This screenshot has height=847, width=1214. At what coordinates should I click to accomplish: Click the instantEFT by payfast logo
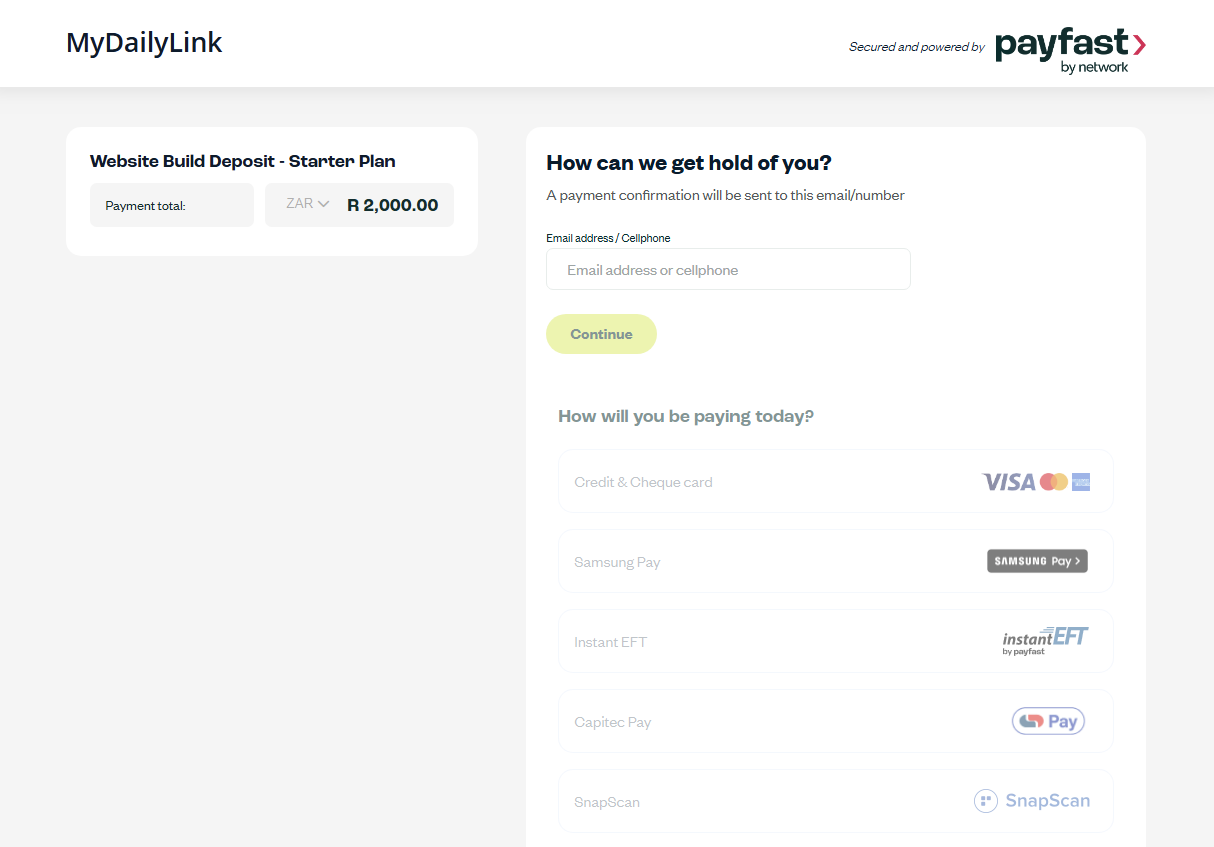pyautogui.click(x=1045, y=641)
